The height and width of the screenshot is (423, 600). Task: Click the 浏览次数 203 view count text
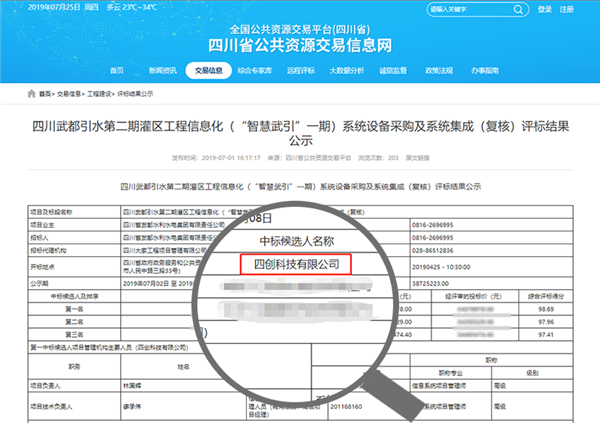pos(378,158)
